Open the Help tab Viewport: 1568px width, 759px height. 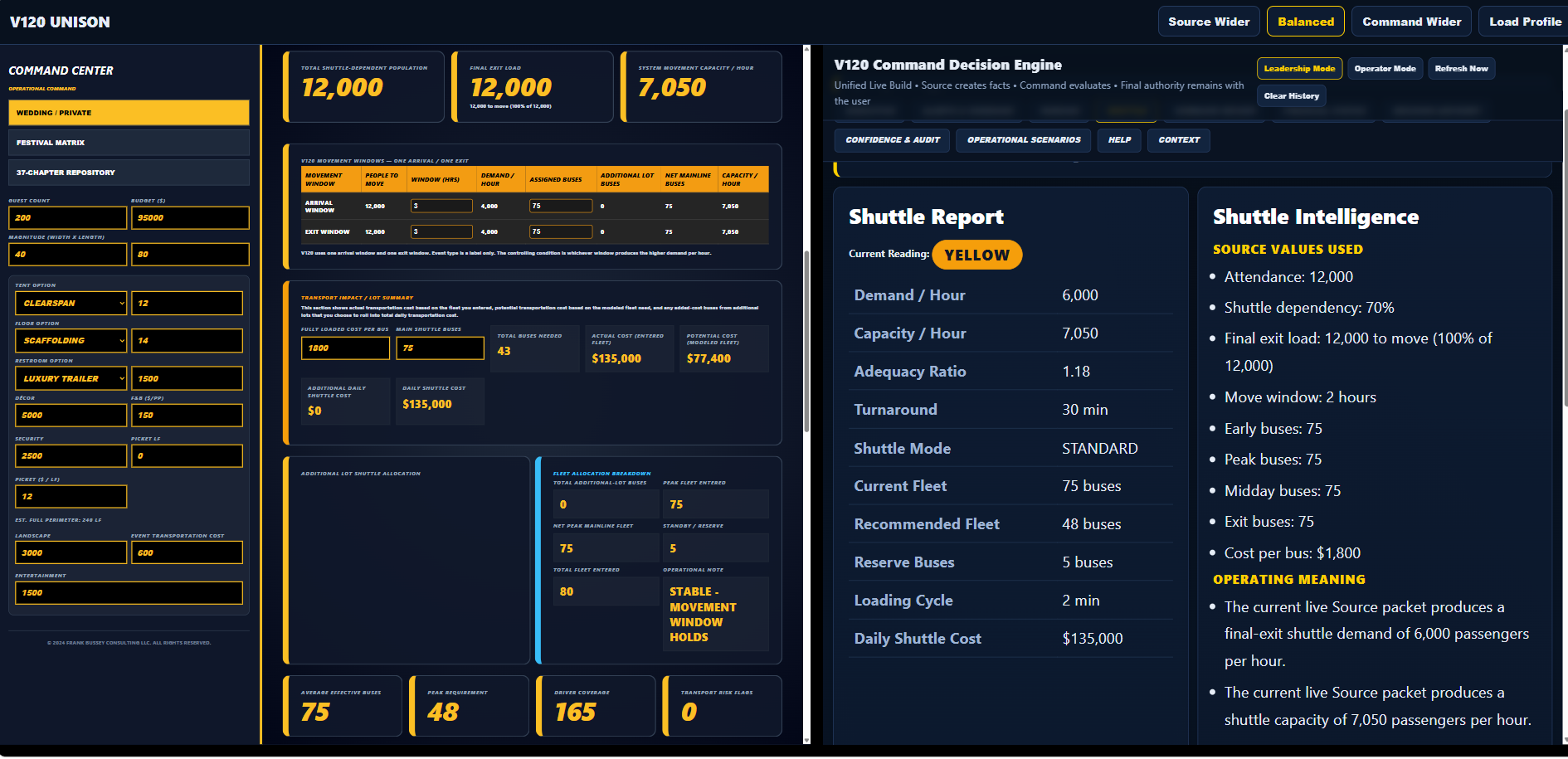click(x=1119, y=140)
